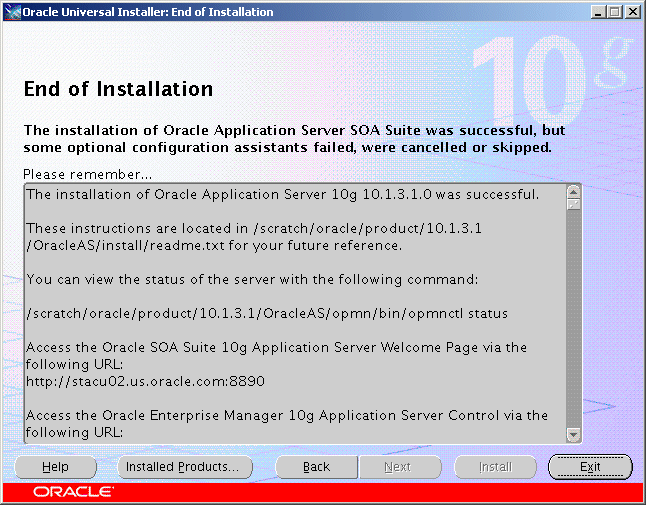This screenshot has width=646, height=505.
Task: Click the disabled Next button
Action: [398, 467]
